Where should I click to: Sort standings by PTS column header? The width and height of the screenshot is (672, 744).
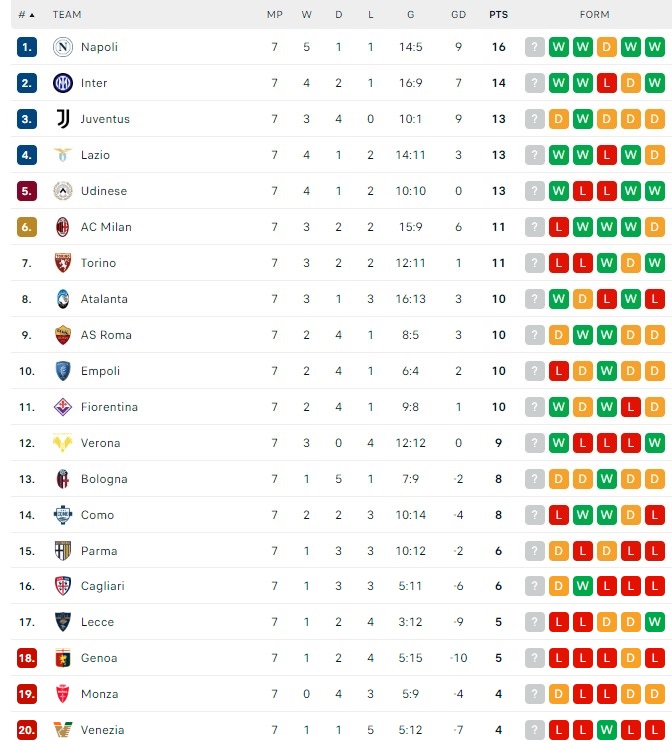tap(498, 15)
